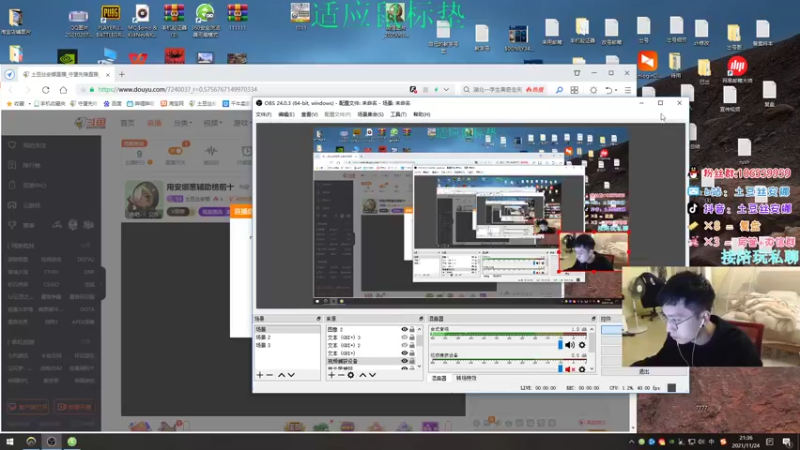Open the OBS 帮助(H) menu

pyautogui.click(x=421, y=114)
